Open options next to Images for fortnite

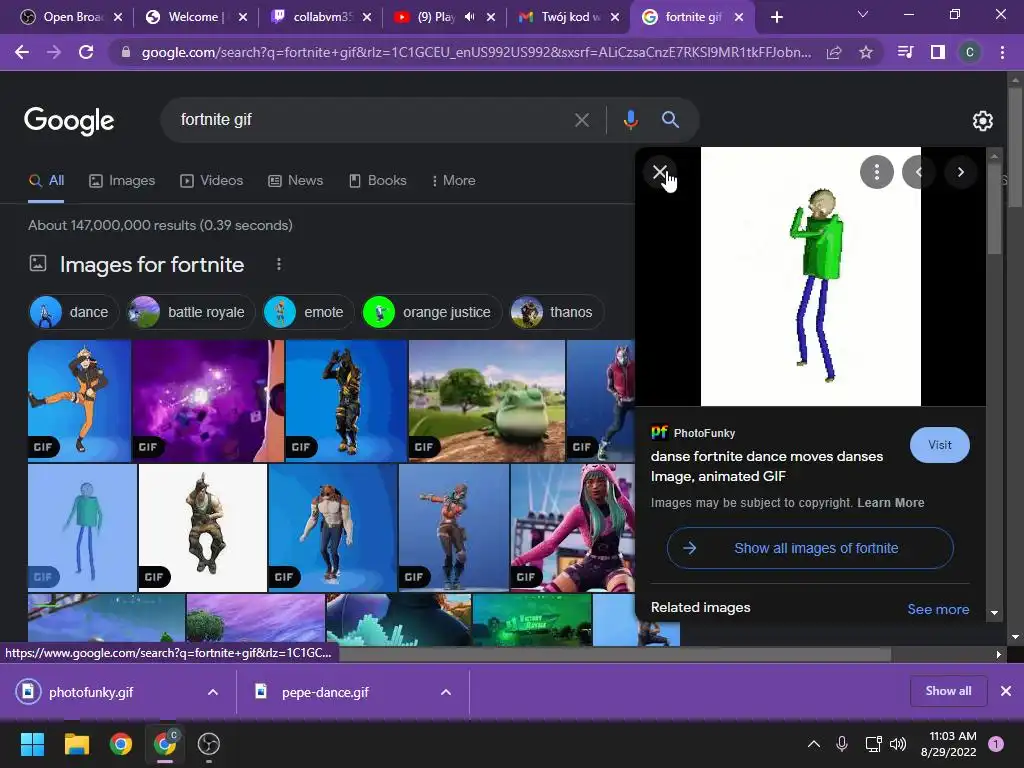coord(279,264)
